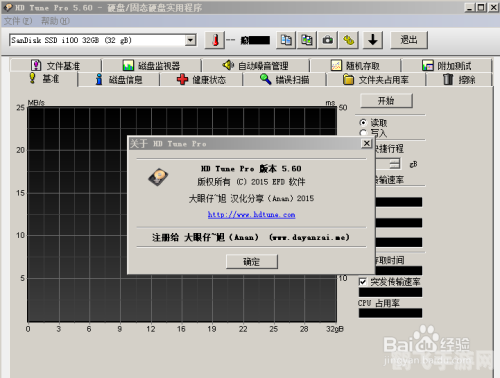Click the 确定 button in About dialog
Image resolution: width=500 pixels, height=378 pixels.
tap(252, 262)
